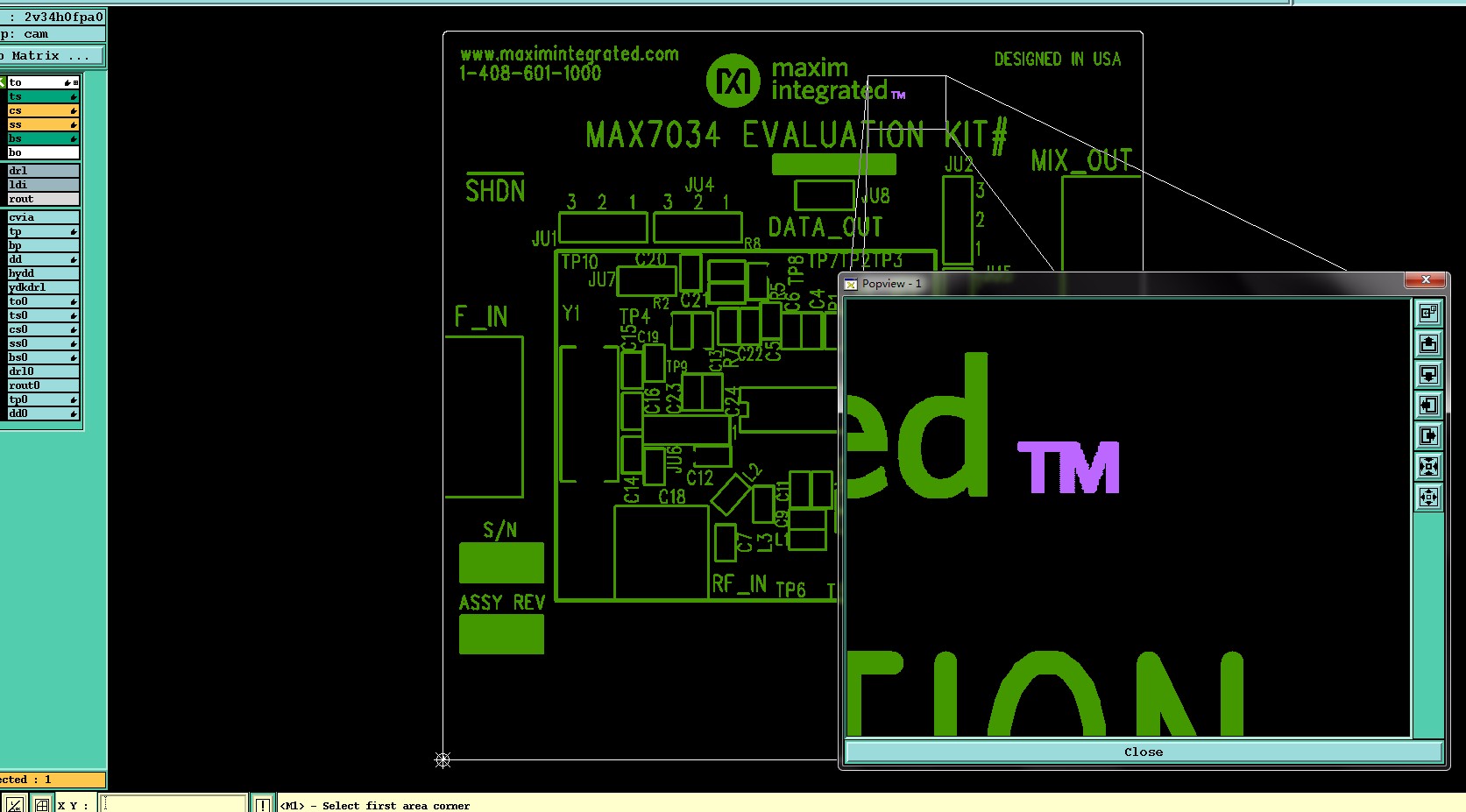Click the exclamation mark icon in the status bar

tap(262, 804)
